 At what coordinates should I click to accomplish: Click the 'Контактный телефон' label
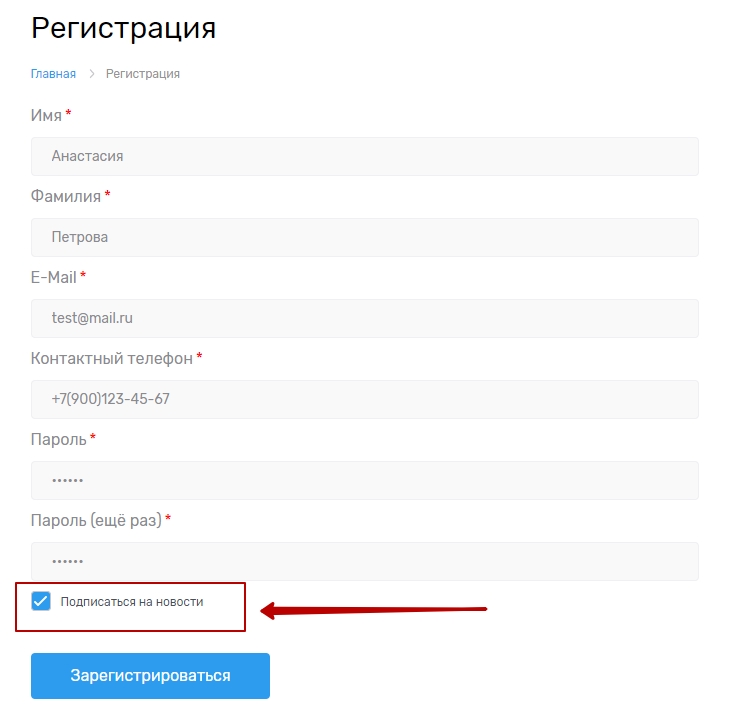tap(111, 358)
